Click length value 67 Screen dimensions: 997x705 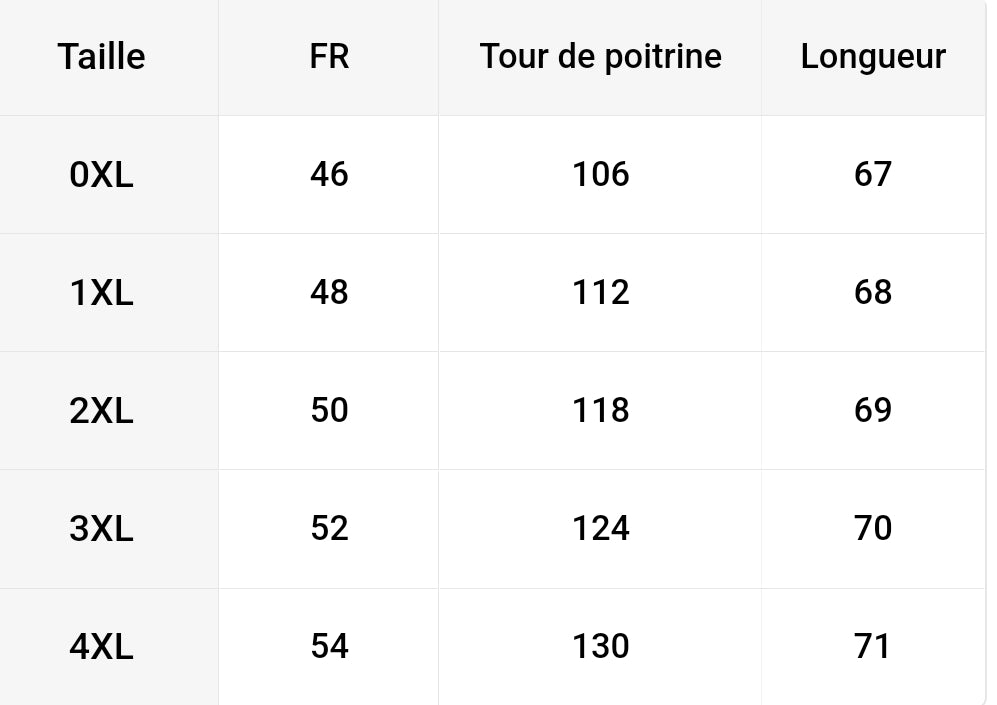(x=873, y=174)
